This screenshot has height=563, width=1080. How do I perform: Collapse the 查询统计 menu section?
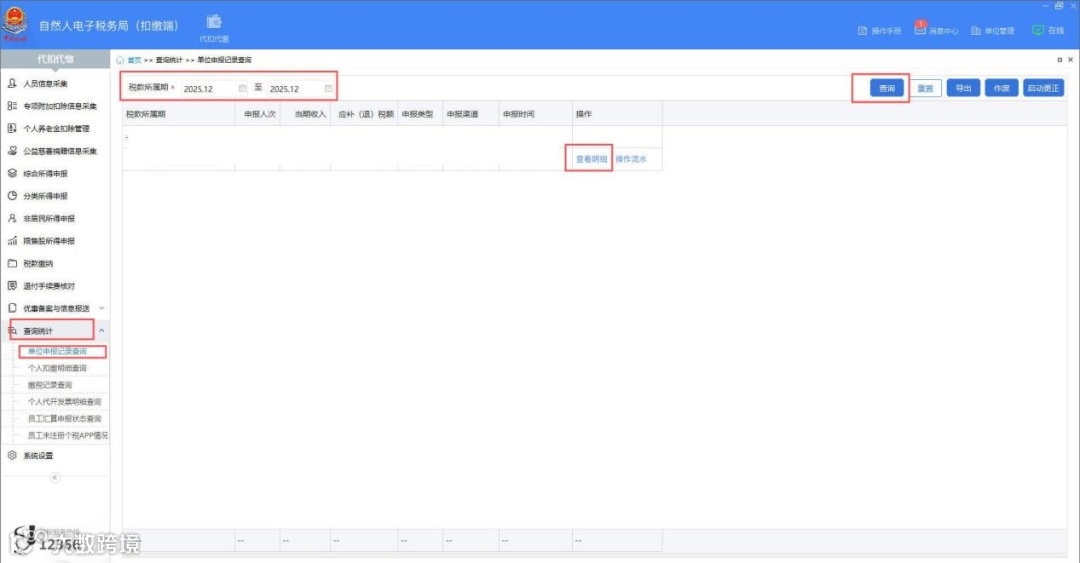coord(102,331)
